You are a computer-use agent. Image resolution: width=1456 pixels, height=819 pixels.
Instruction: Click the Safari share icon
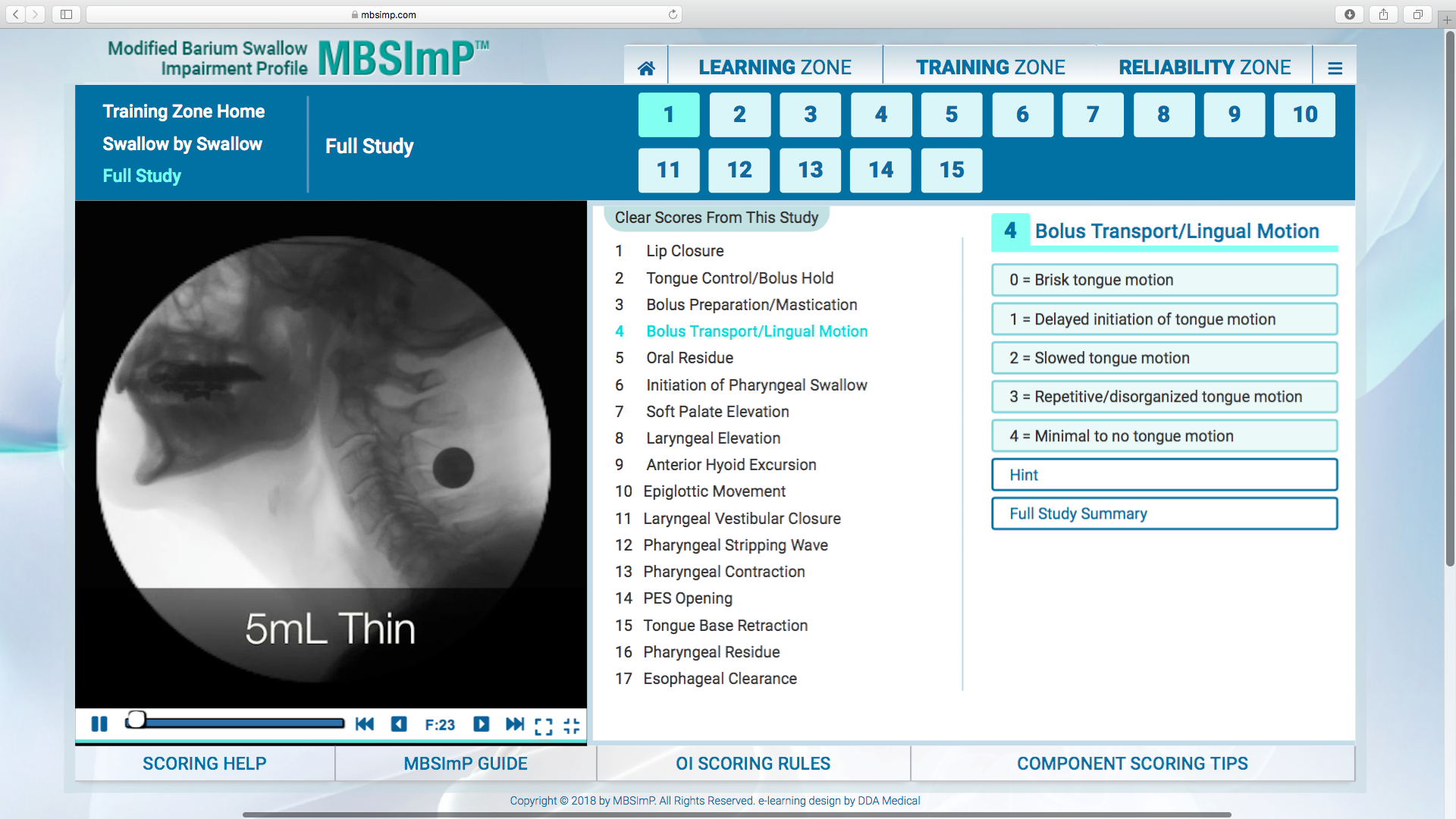coord(1384,14)
